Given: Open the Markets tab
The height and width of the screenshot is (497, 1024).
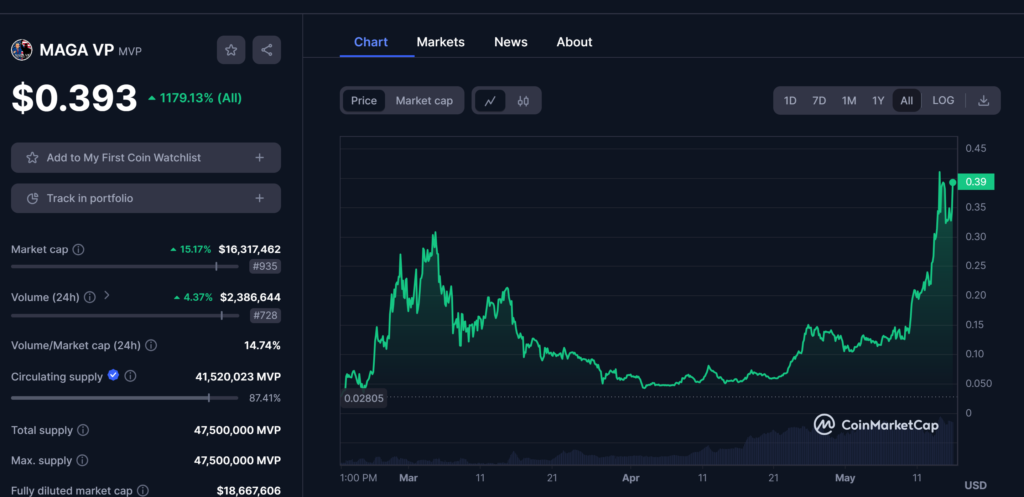Looking at the screenshot, I should (x=440, y=42).
